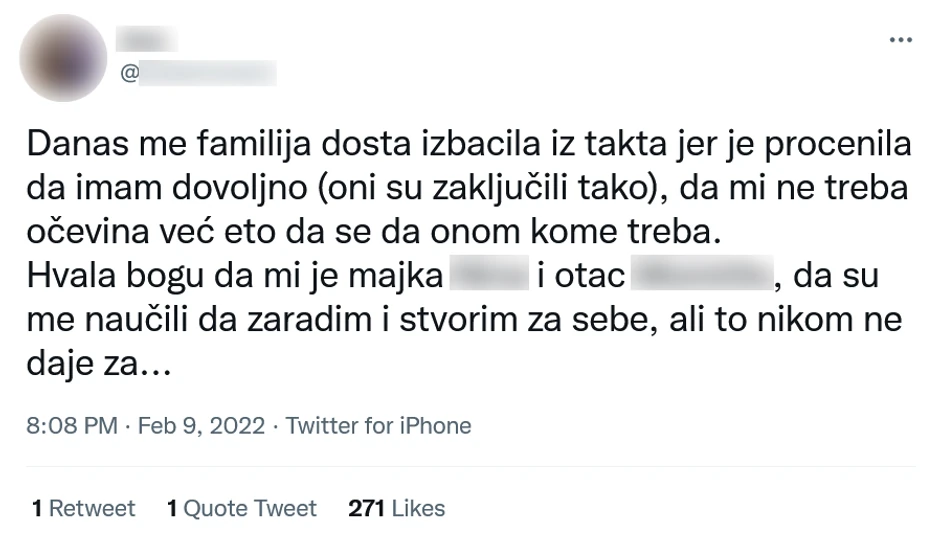The image size is (940, 543).
Task: View the 1 Retweet list
Action: click(83, 508)
